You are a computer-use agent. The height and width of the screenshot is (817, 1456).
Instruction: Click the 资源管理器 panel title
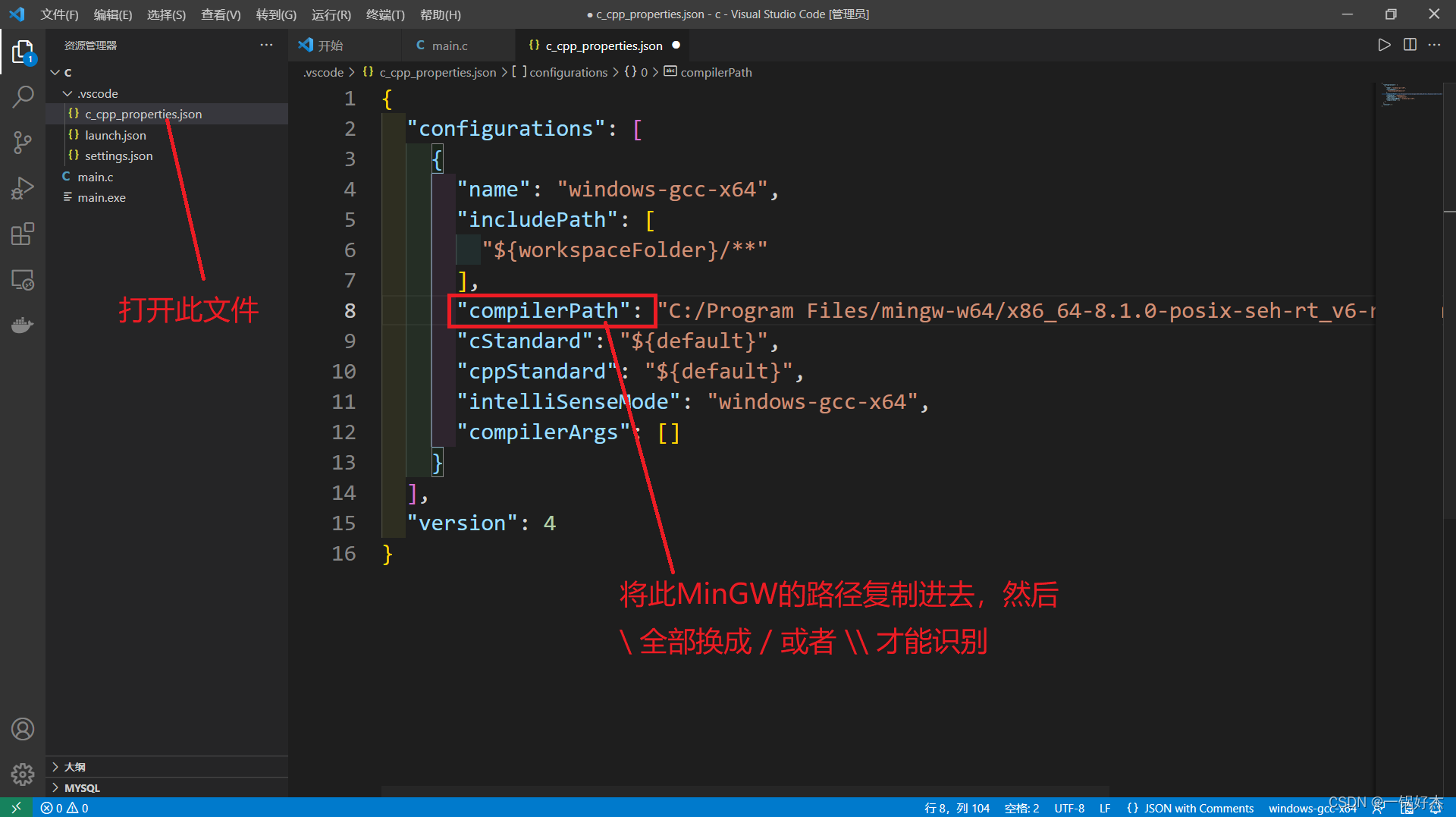coord(90,46)
